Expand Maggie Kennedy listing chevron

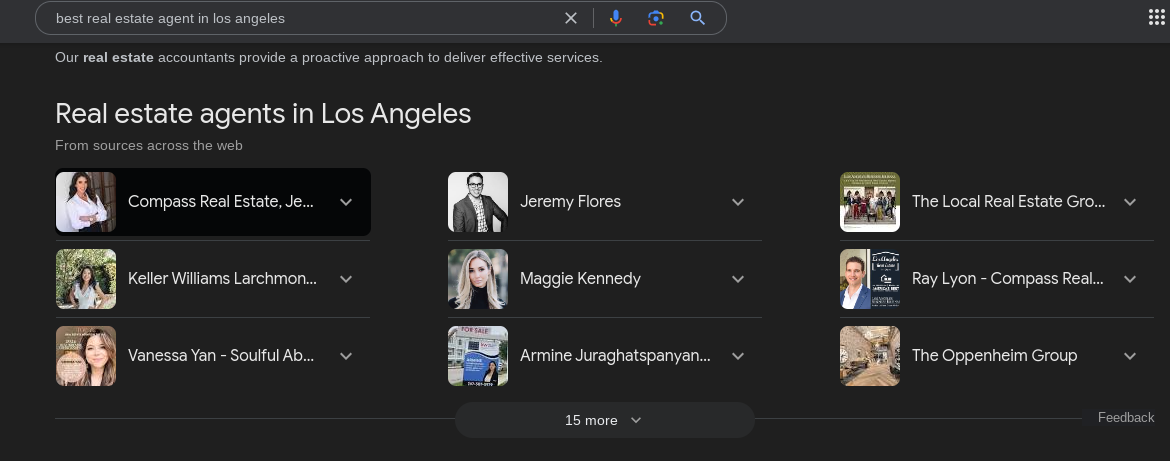tap(738, 279)
